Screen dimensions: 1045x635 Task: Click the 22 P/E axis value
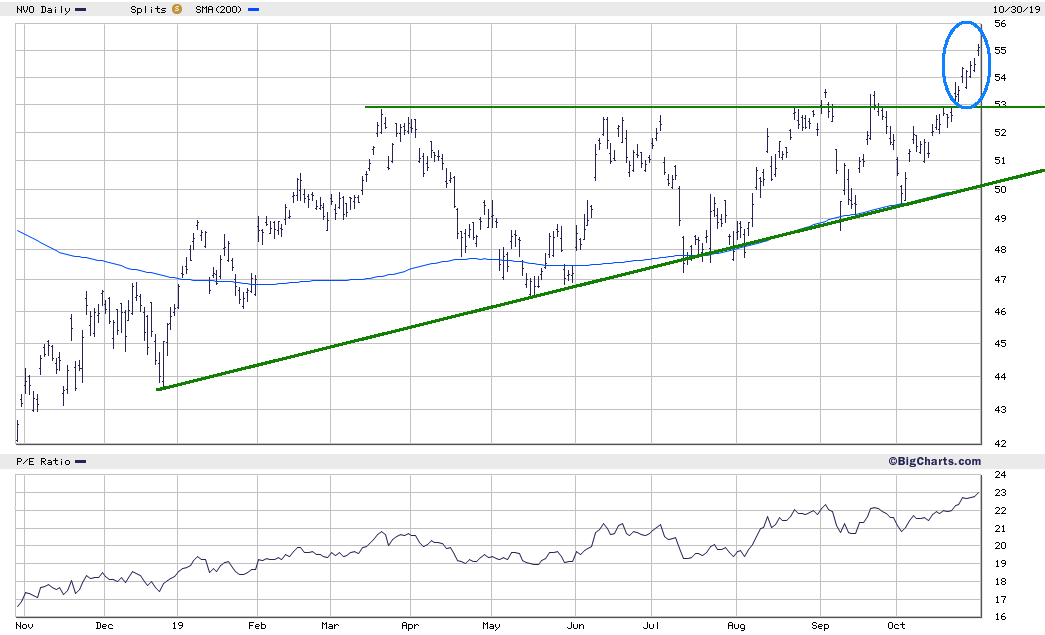(x=1000, y=511)
